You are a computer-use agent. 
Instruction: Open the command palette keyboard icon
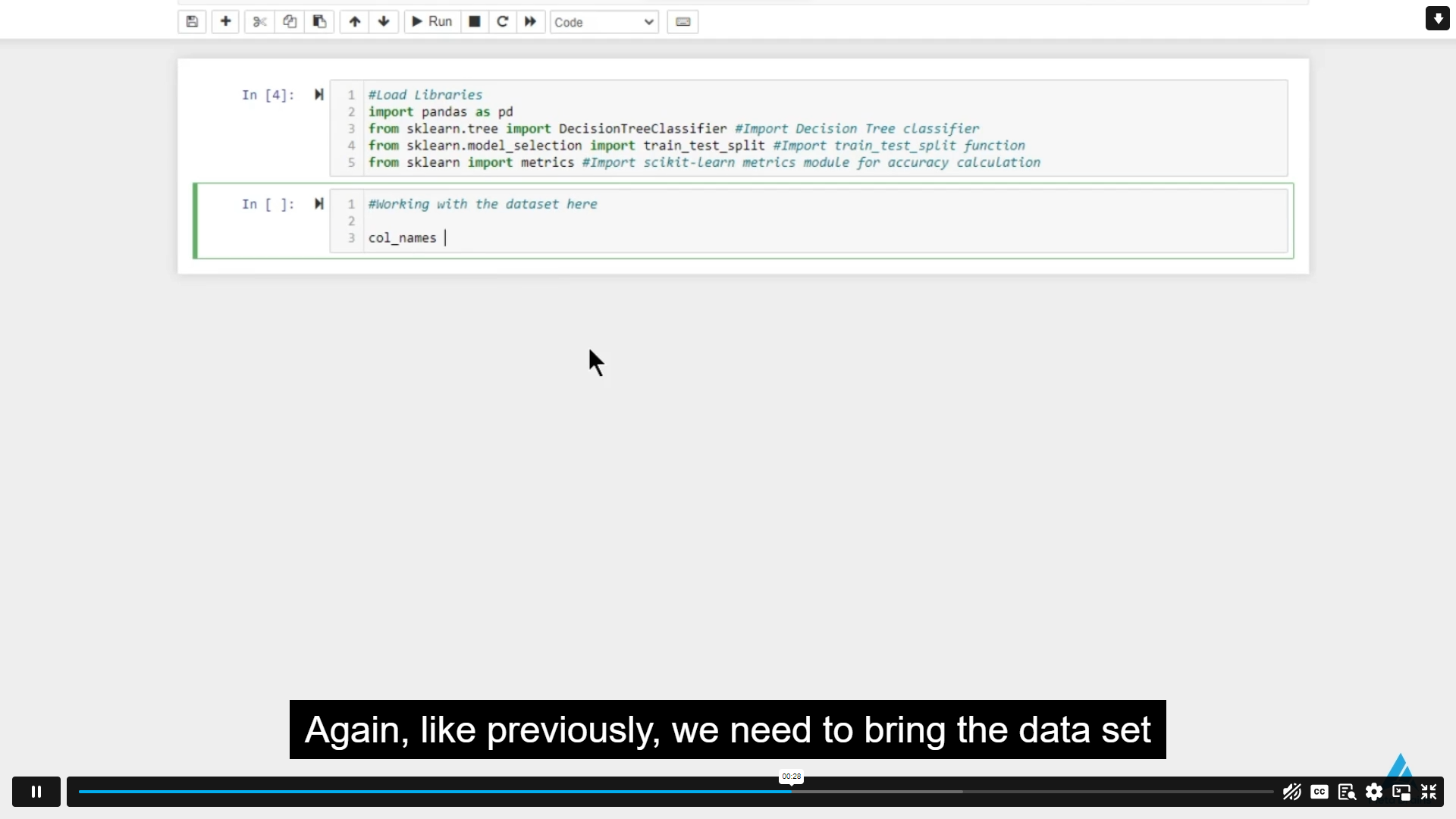point(682,21)
